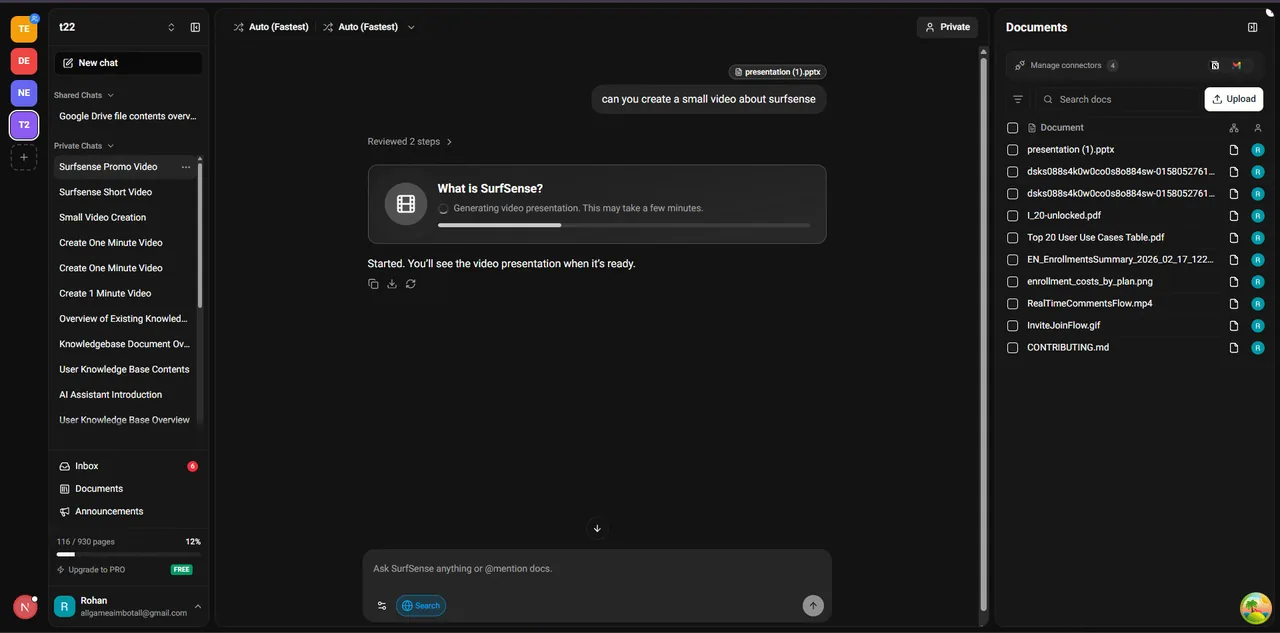Open the t22 workspace switcher dropdown
This screenshot has height=633, width=1280.
point(171,27)
